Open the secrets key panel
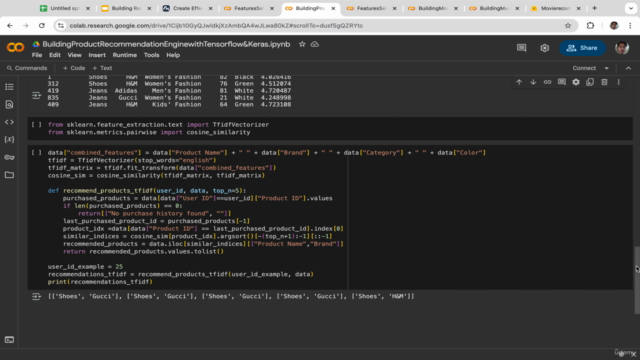Screen dimensions: 640x360 click(9, 157)
